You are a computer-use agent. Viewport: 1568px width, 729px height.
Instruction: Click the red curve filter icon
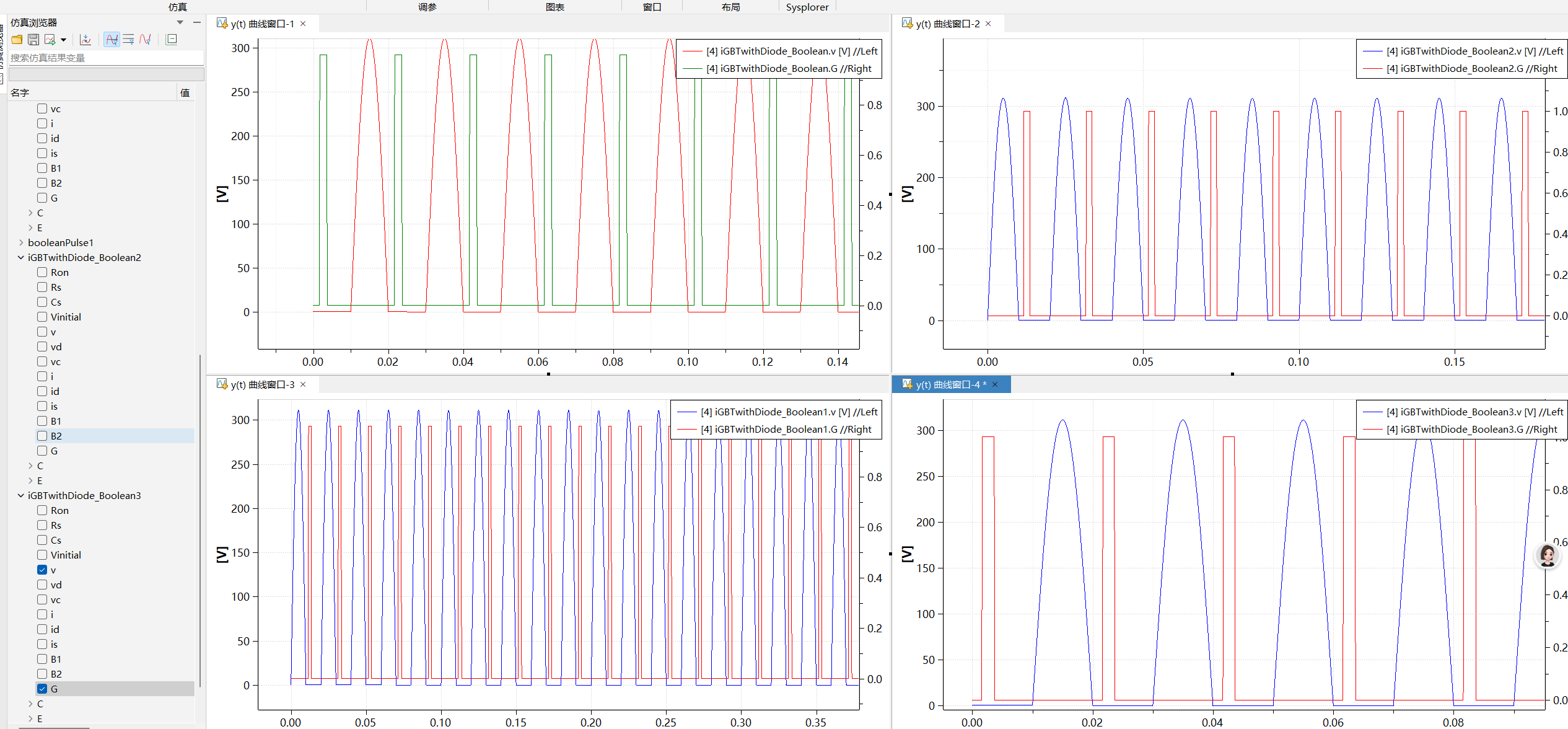[x=146, y=40]
